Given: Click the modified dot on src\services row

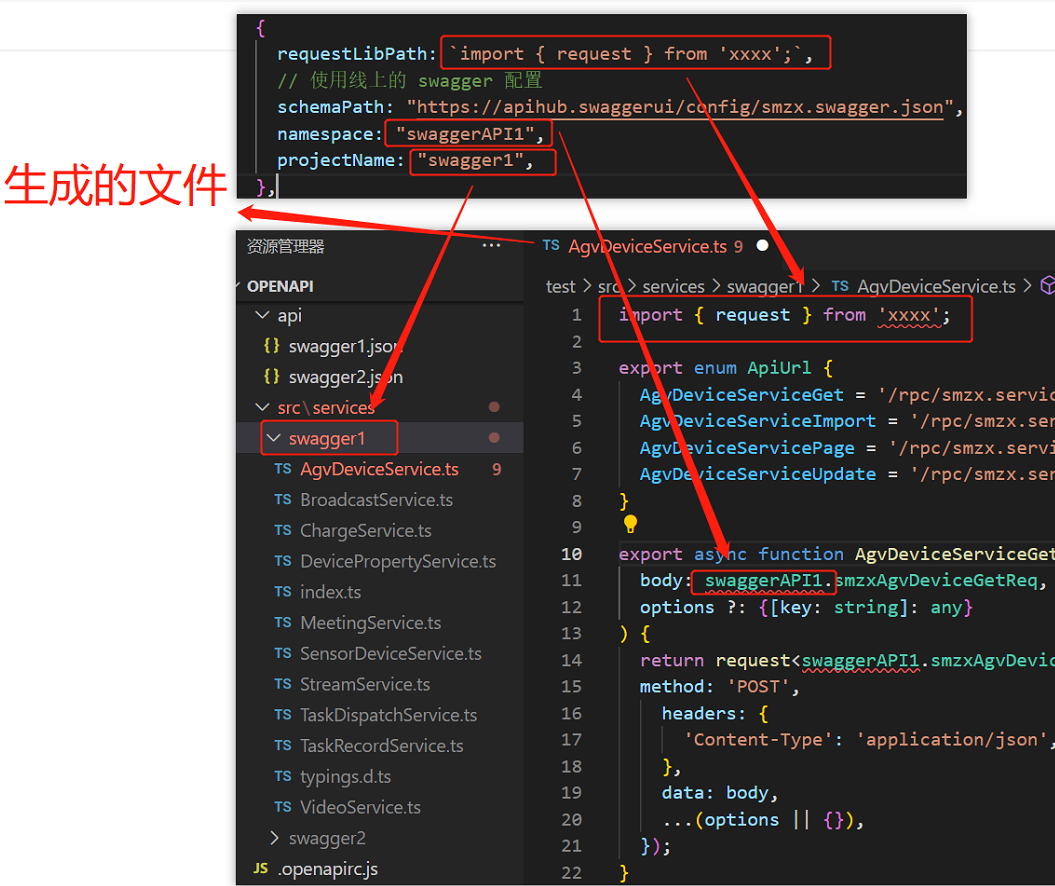Looking at the screenshot, I should pos(494,407).
